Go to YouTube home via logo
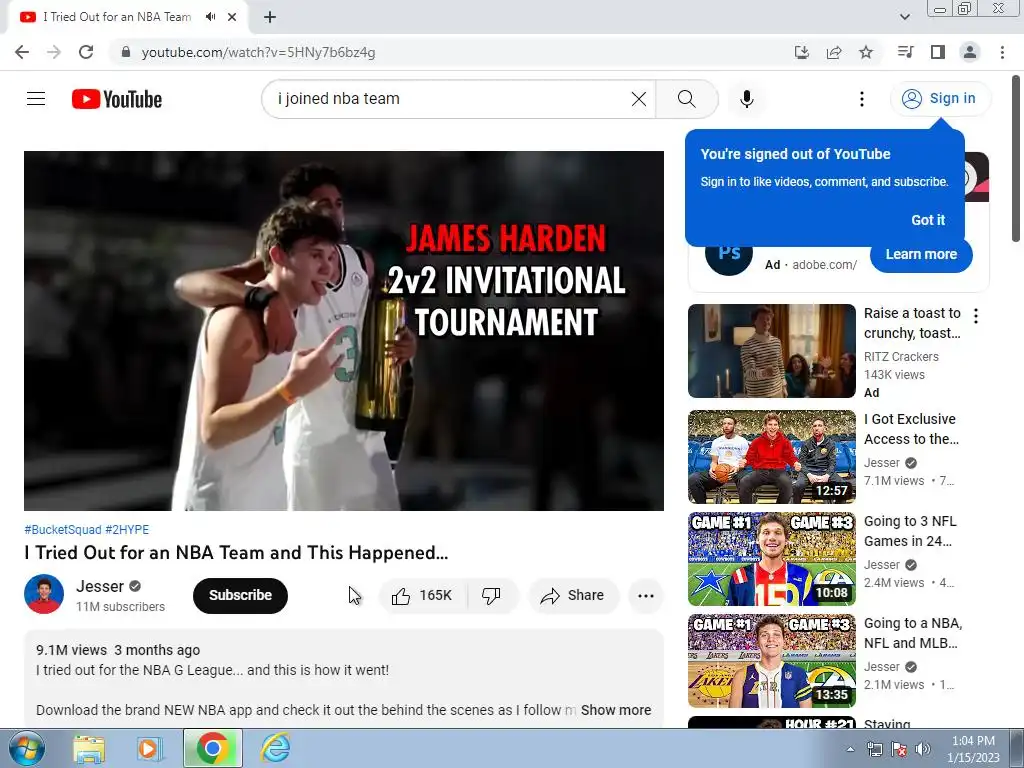 click(x=117, y=99)
